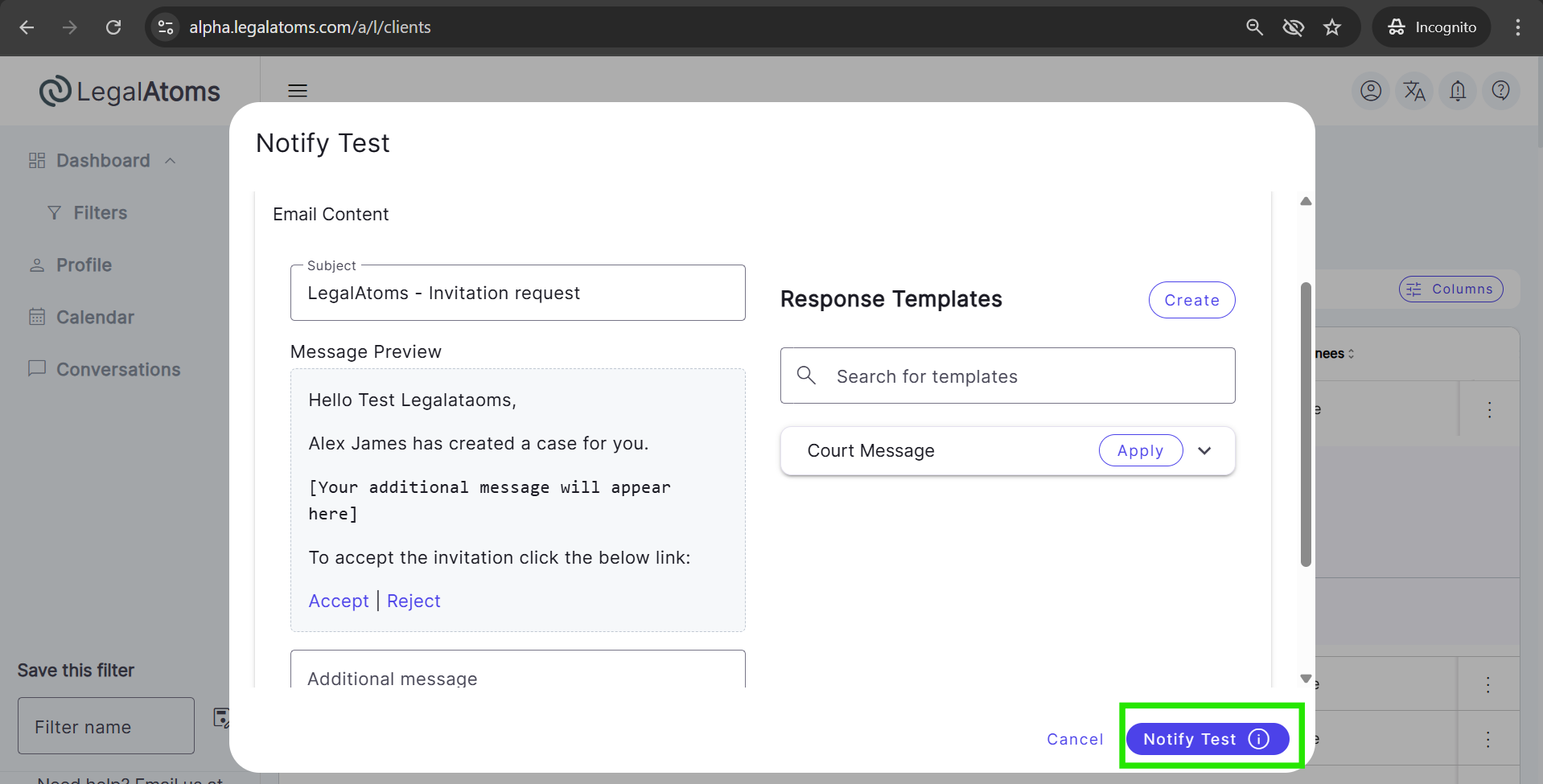Screen dimensions: 1543x784
Task: Click the info icon in Notify Test button
Action: click(1259, 739)
